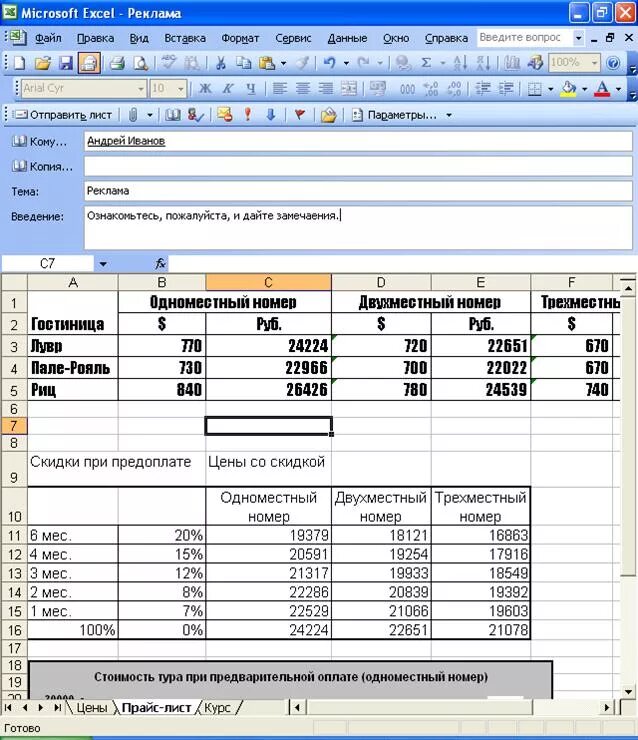
Task: Cut selection with scissors icon
Action: pos(220,63)
